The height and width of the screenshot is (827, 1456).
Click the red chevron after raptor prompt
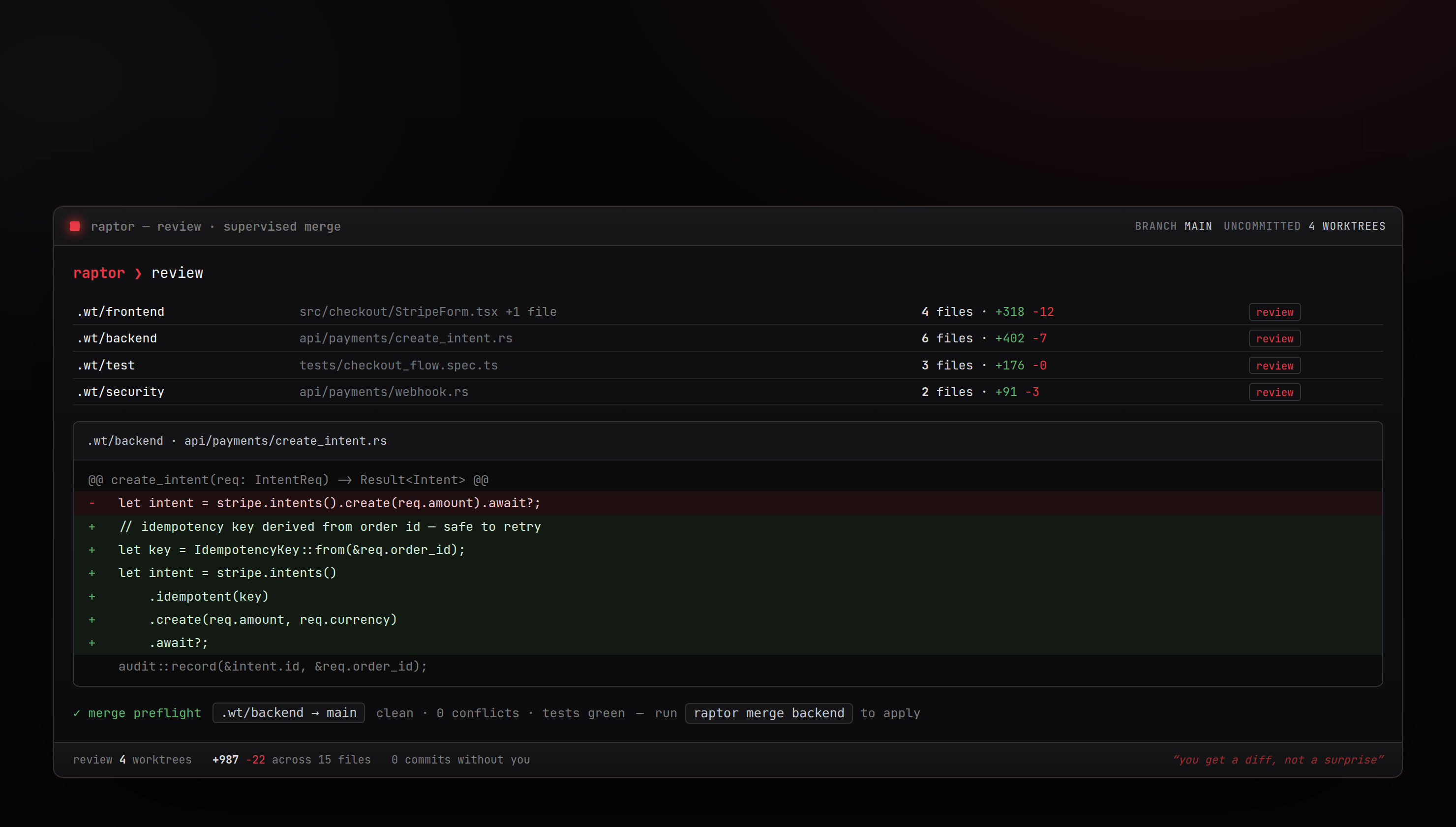138,274
